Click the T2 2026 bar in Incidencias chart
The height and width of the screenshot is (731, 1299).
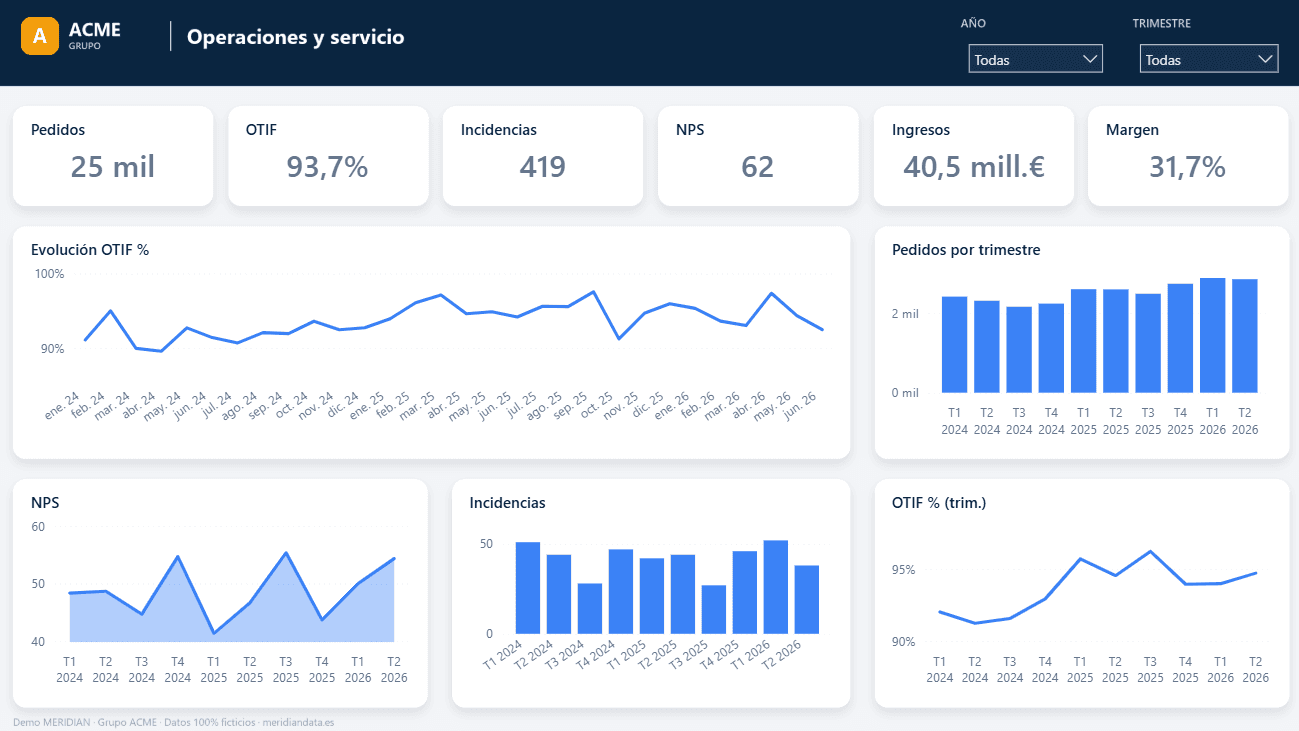click(x=807, y=600)
